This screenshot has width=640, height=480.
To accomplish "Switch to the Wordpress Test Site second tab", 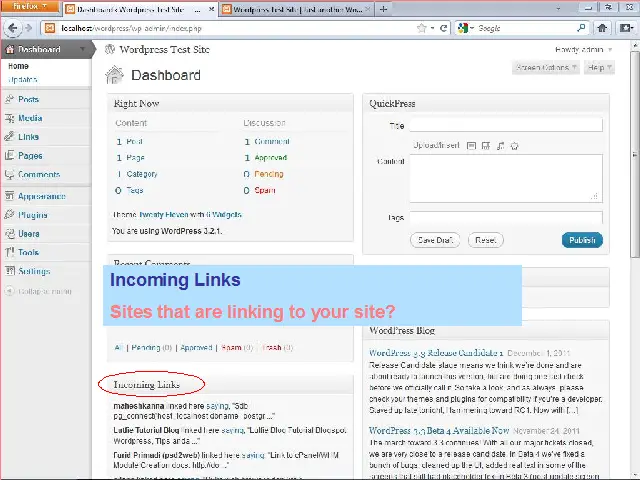I will pos(297,9).
